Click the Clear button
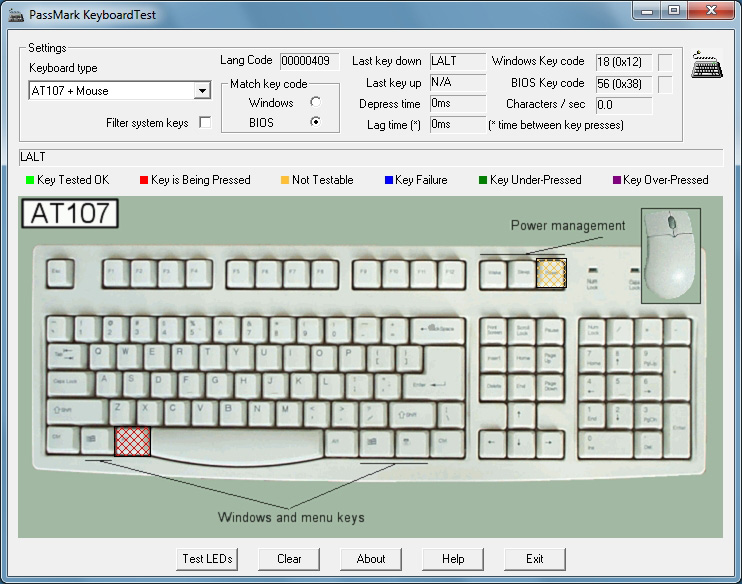Image resolution: width=742 pixels, height=584 pixels. point(289,559)
